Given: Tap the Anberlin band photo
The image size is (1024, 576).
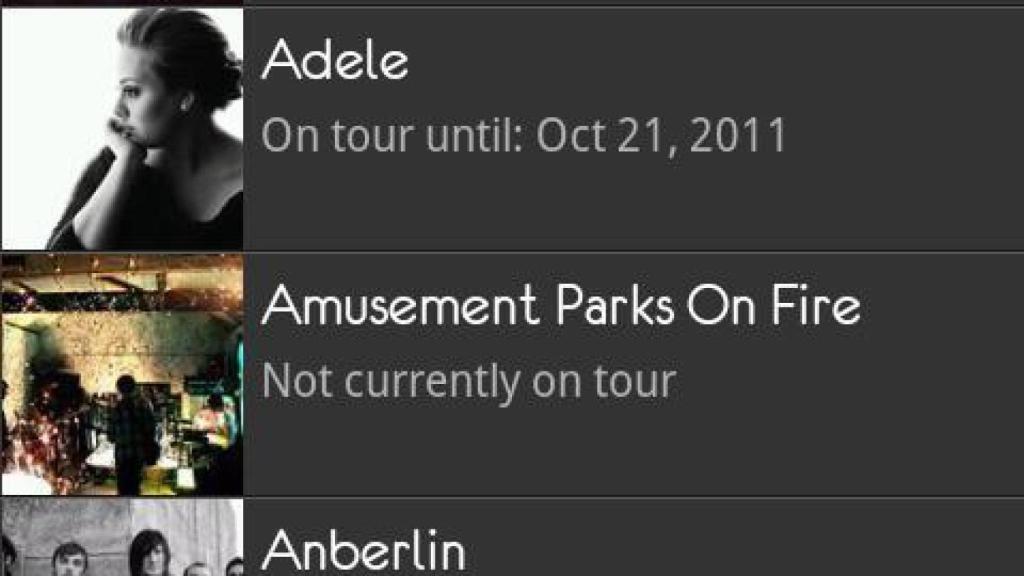Looking at the screenshot, I should 122,540.
